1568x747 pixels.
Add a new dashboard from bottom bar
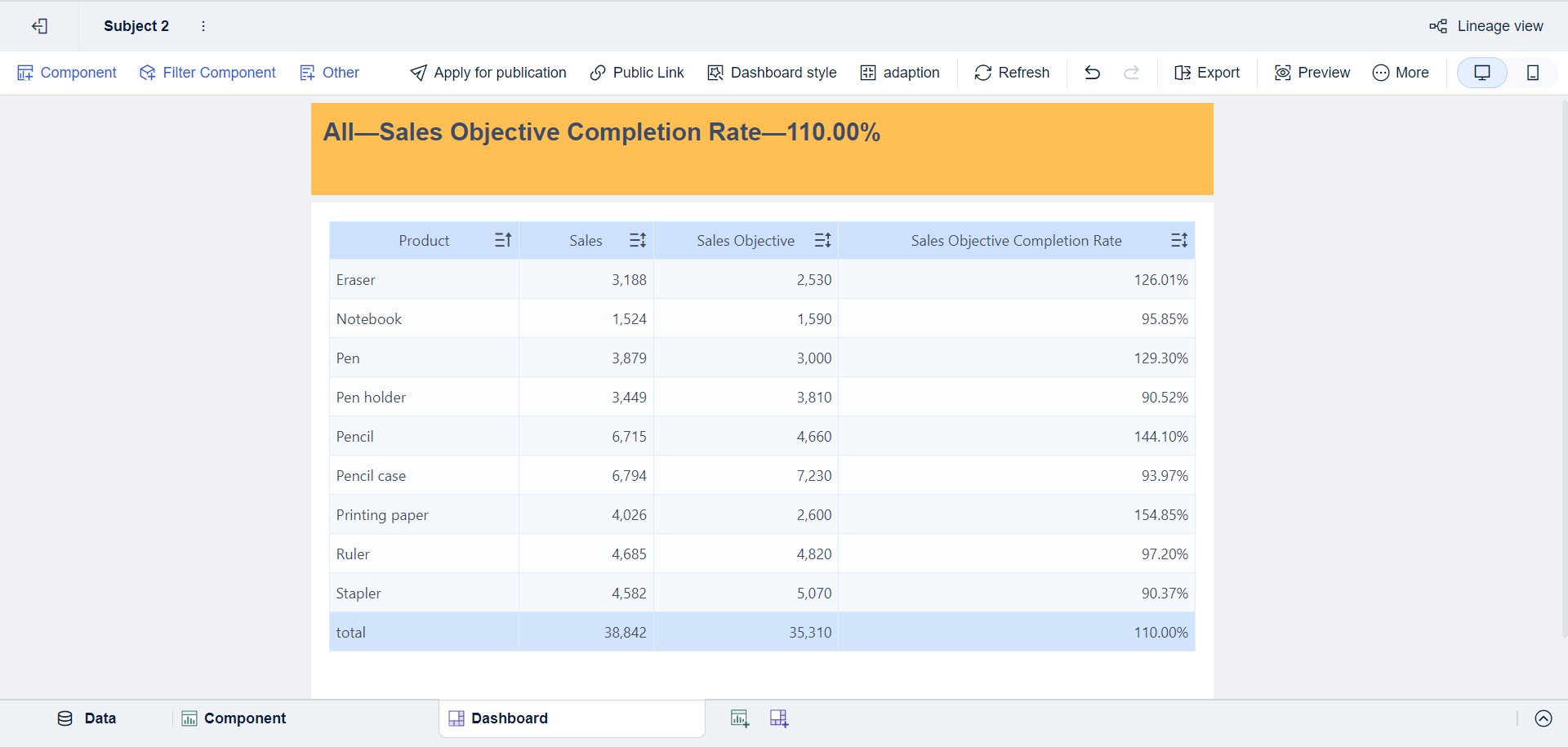[779, 718]
